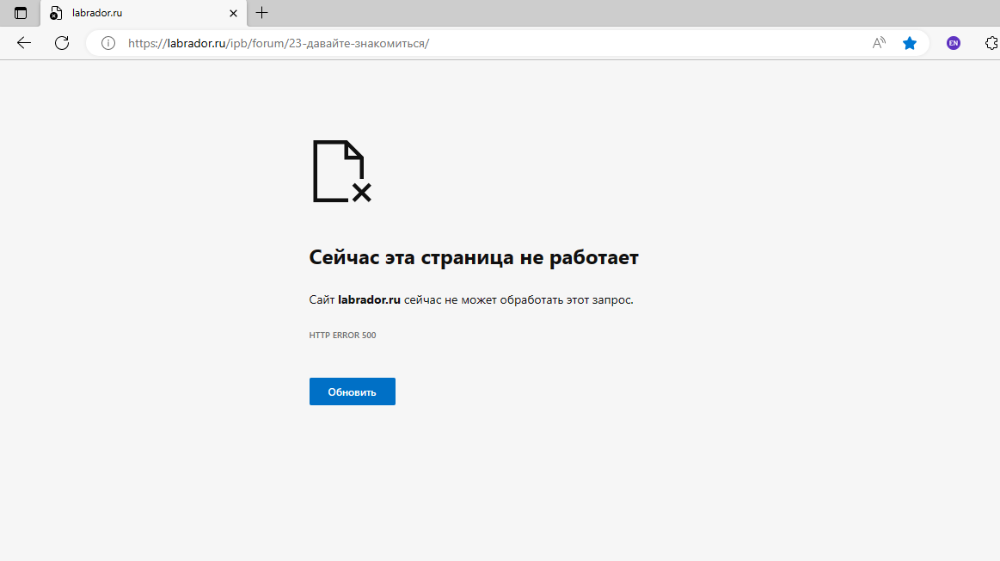
Task: Click bold labrador.ru in error message
Action: [x=369, y=300]
